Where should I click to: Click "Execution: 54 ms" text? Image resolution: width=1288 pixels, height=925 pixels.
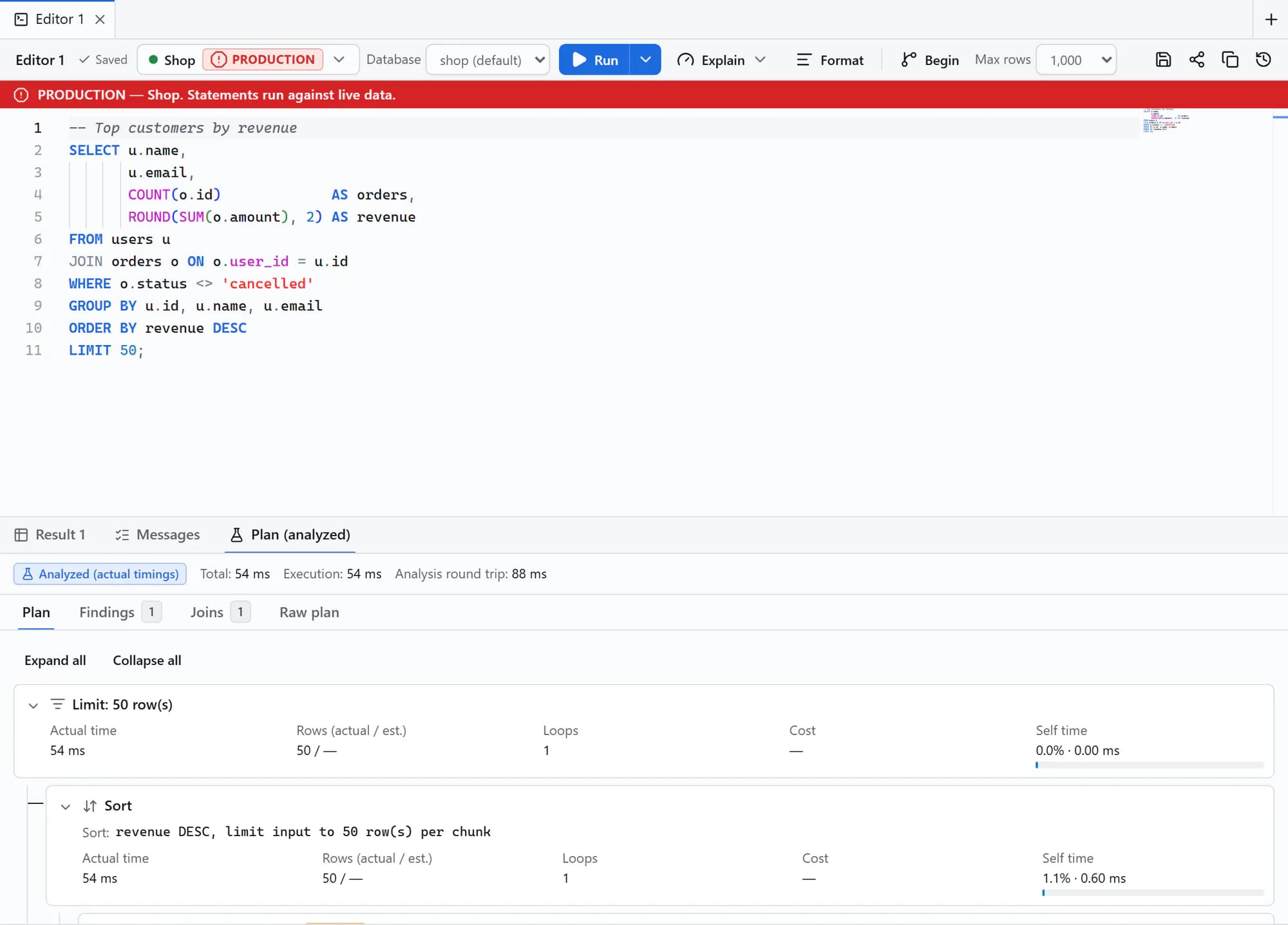(332, 574)
